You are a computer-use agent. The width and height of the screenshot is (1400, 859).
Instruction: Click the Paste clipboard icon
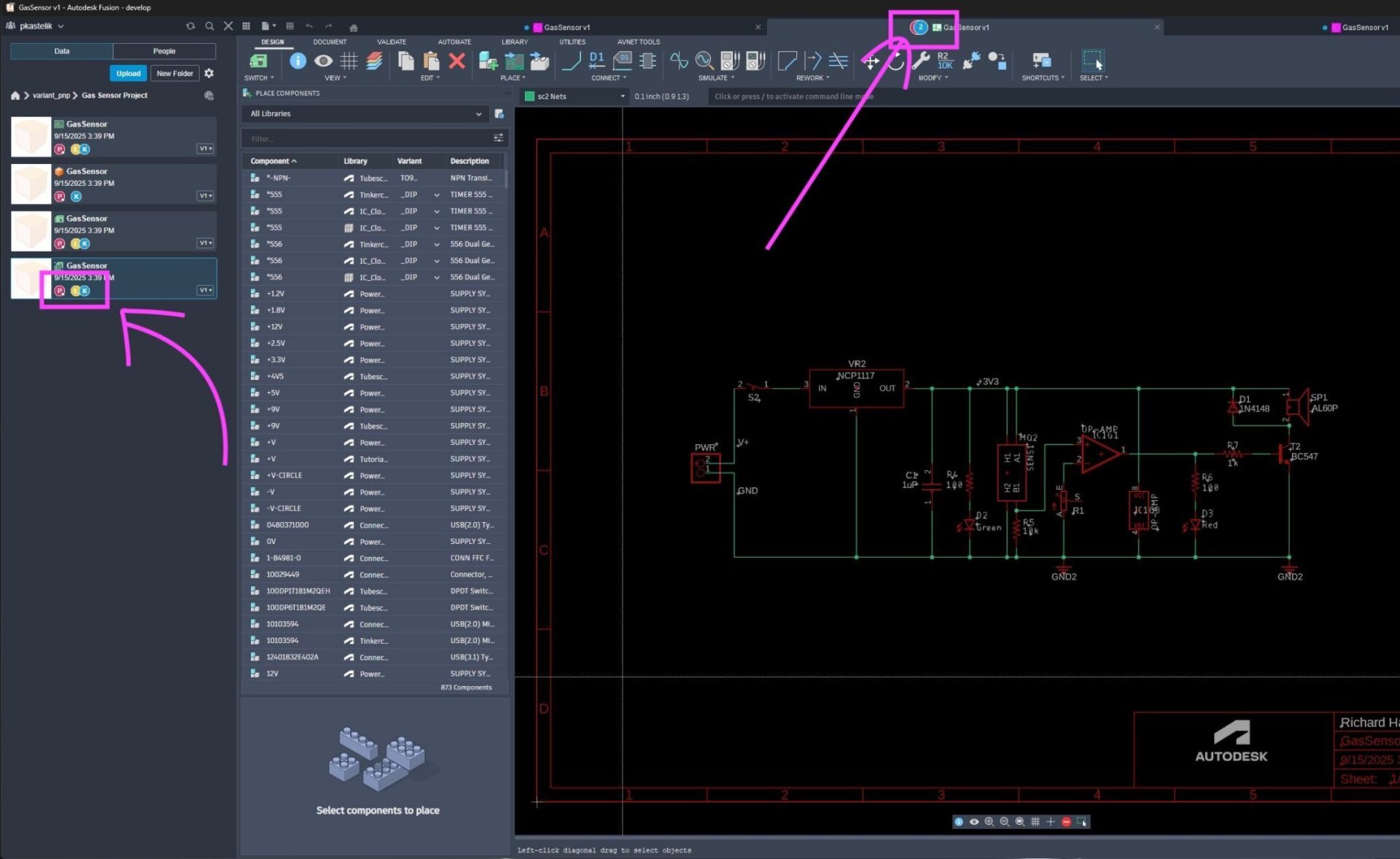(x=431, y=61)
